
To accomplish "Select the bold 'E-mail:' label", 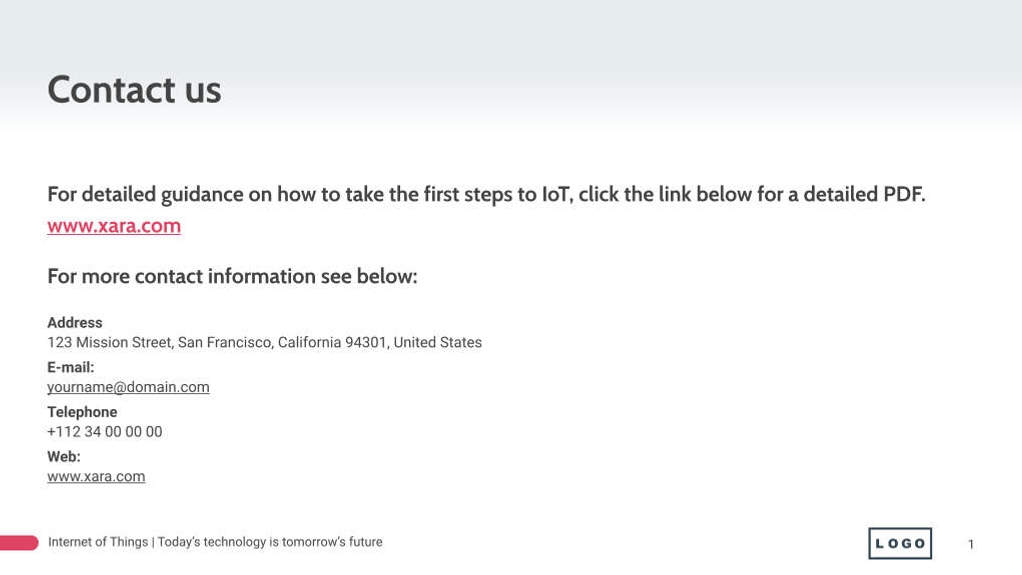I will tap(71, 368).
